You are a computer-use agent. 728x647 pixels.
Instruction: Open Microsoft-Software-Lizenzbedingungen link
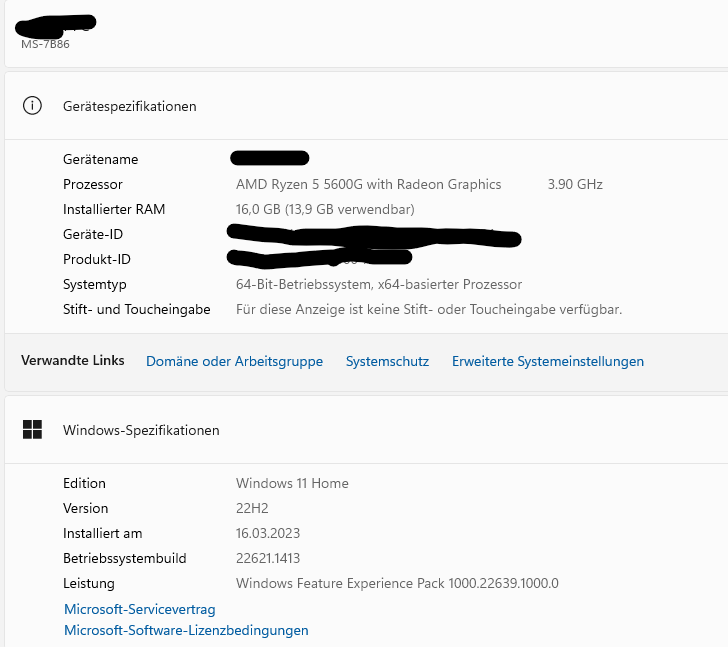coord(186,630)
